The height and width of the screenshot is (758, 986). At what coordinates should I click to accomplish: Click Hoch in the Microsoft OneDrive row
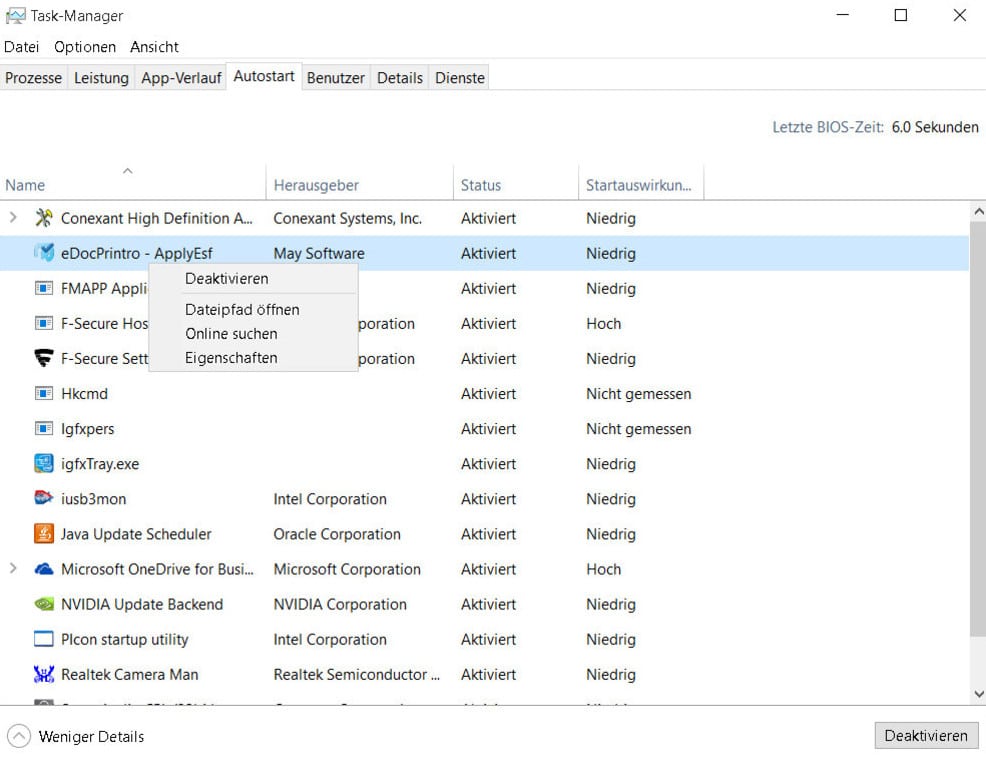point(604,569)
